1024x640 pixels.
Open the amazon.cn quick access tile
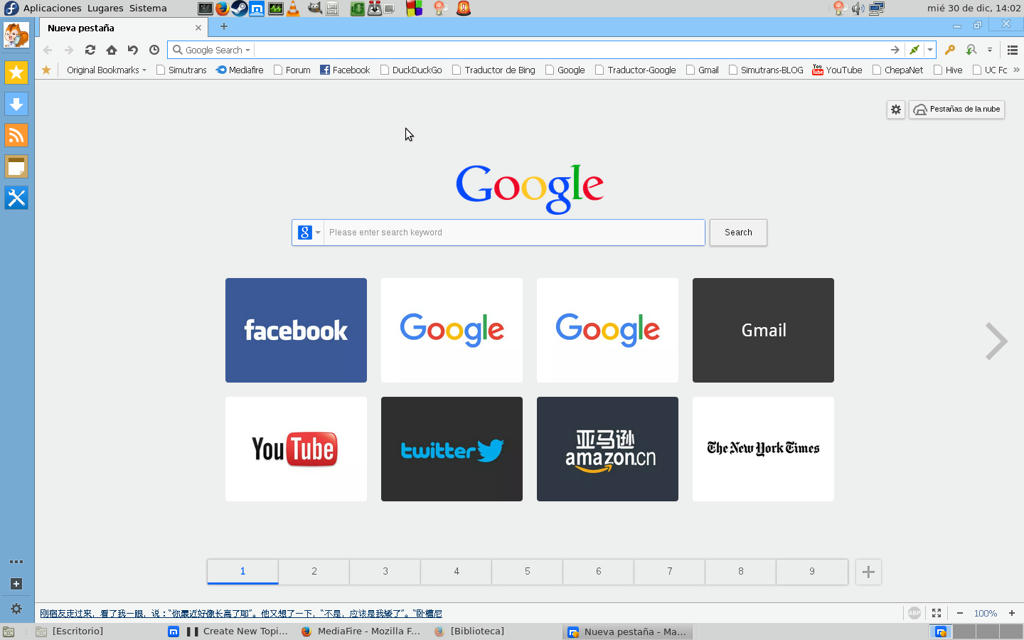pos(607,449)
